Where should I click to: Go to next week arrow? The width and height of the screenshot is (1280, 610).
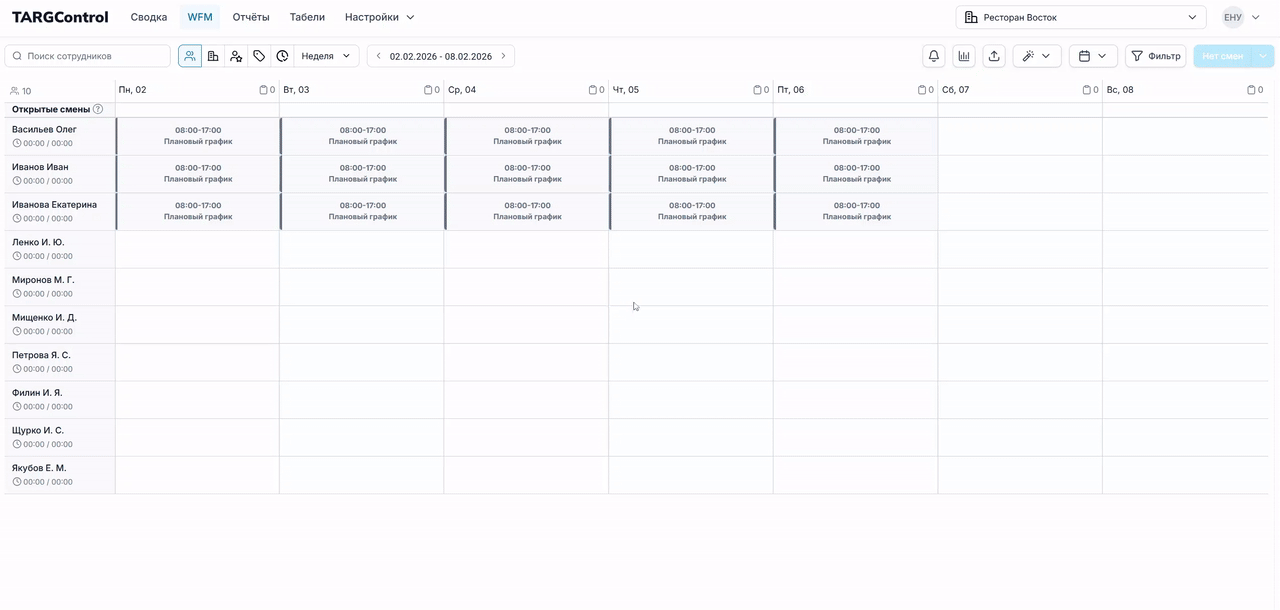click(x=503, y=56)
